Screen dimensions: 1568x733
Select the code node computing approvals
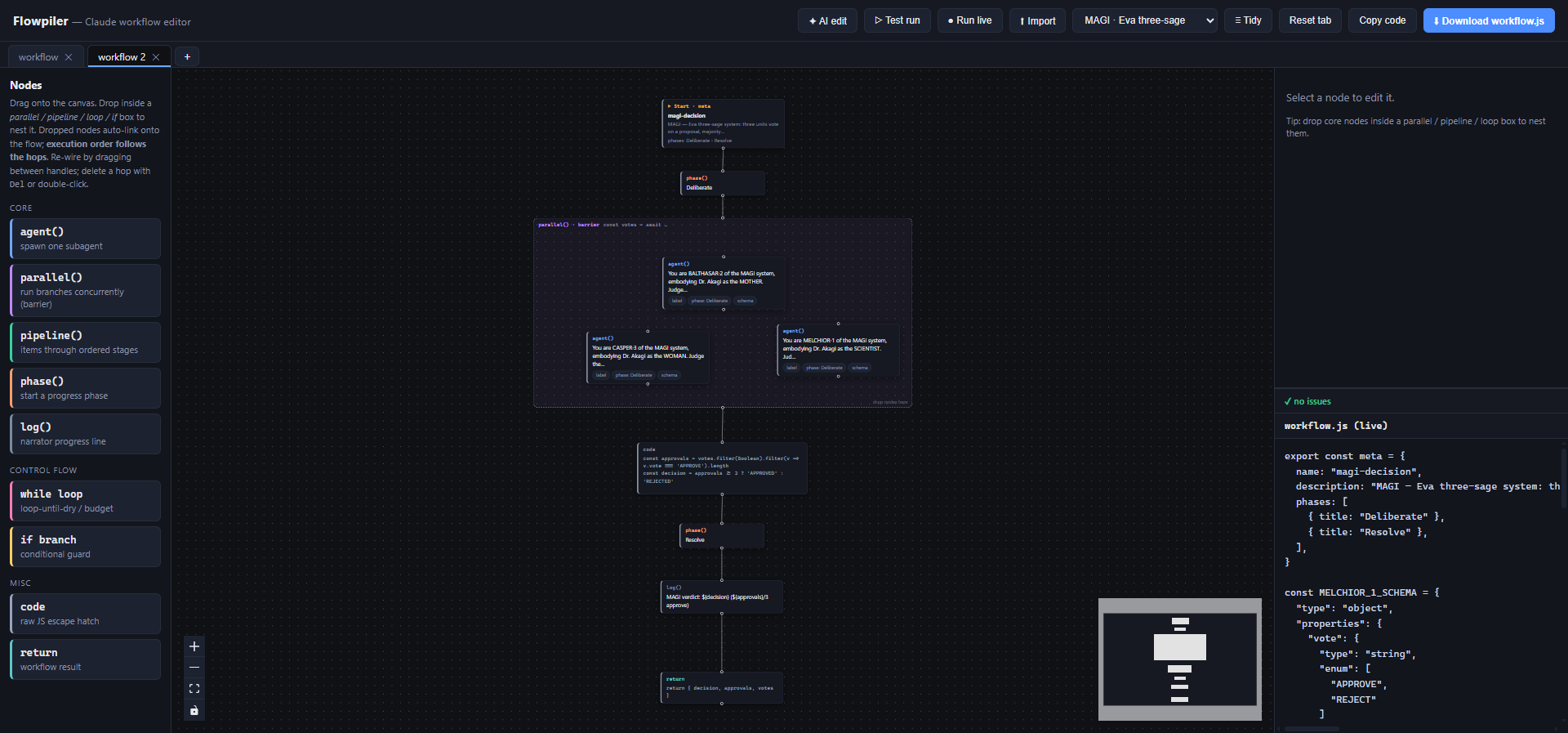click(722, 468)
